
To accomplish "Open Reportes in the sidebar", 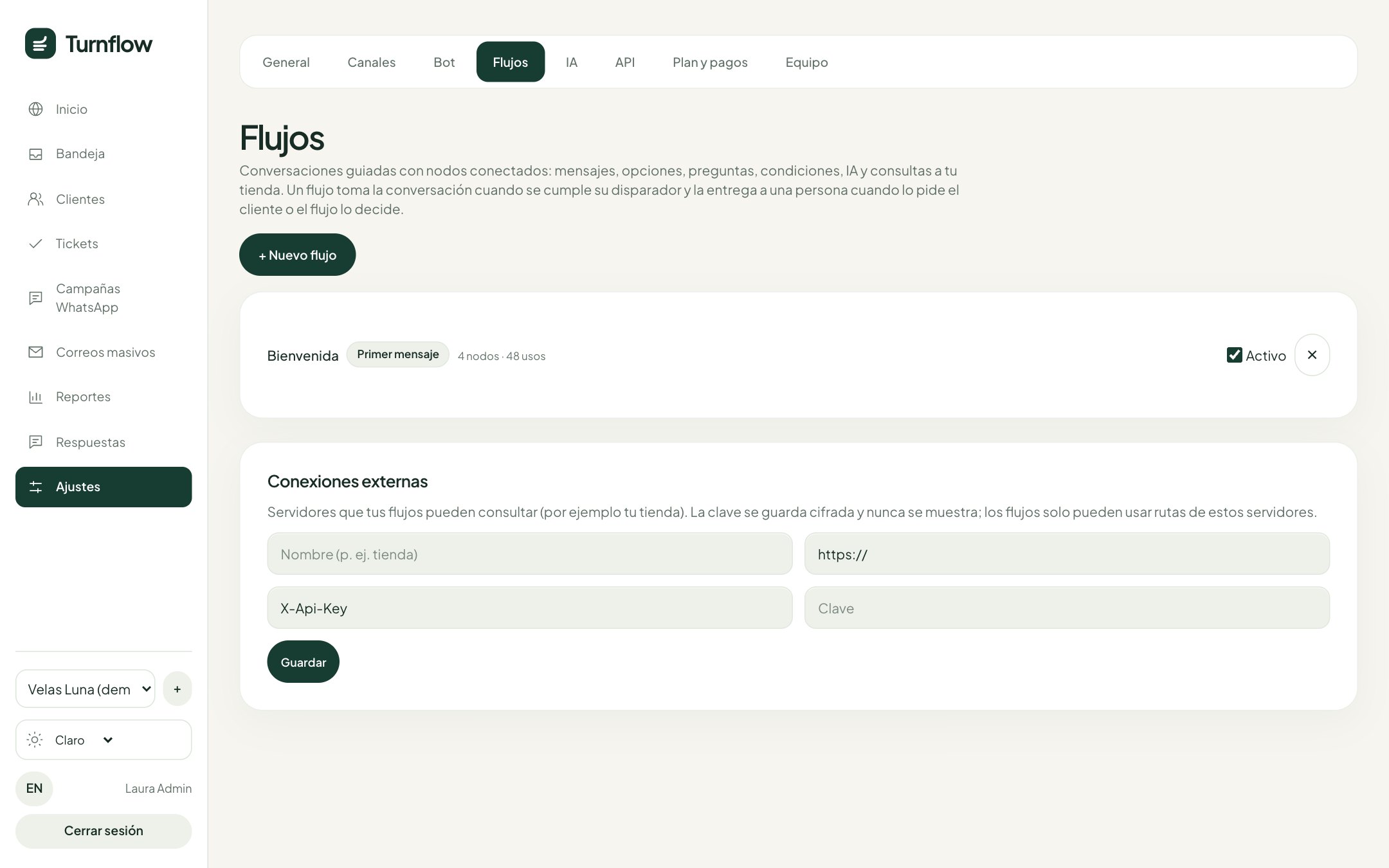I will click(104, 397).
